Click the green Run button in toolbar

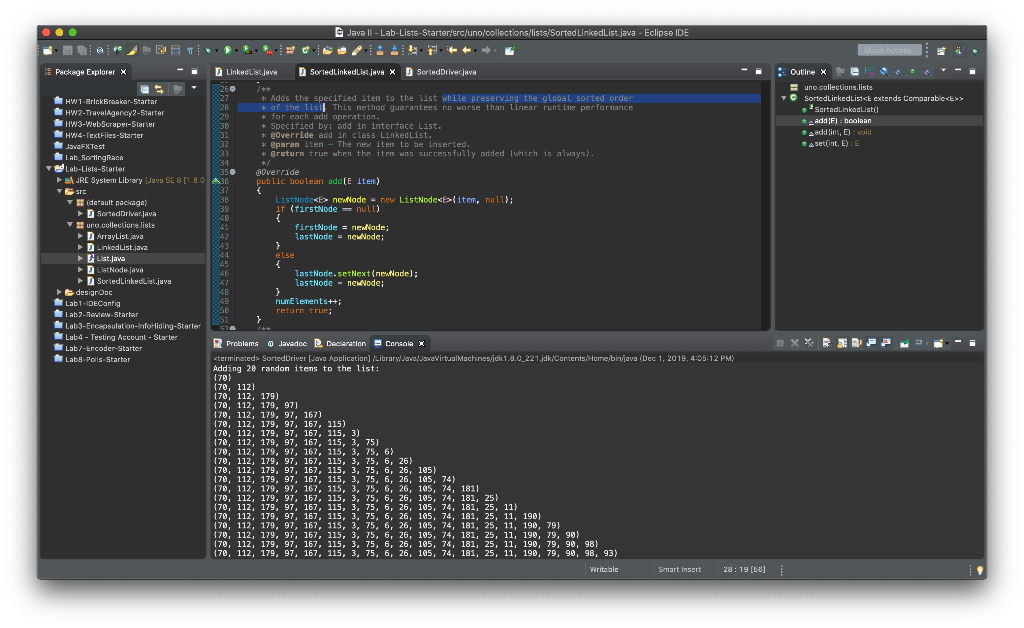pyautogui.click(x=228, y=50)
